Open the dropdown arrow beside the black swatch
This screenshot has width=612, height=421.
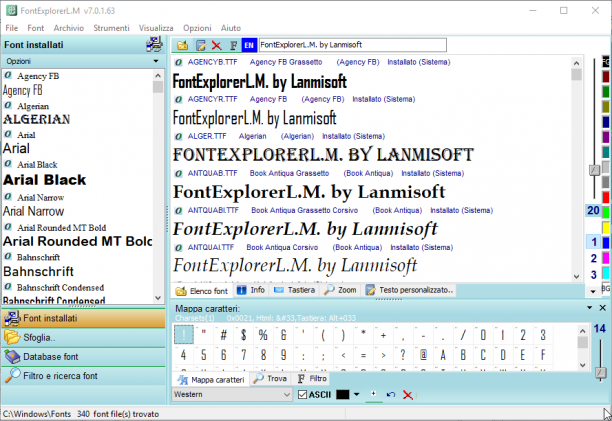click(356, 394)
